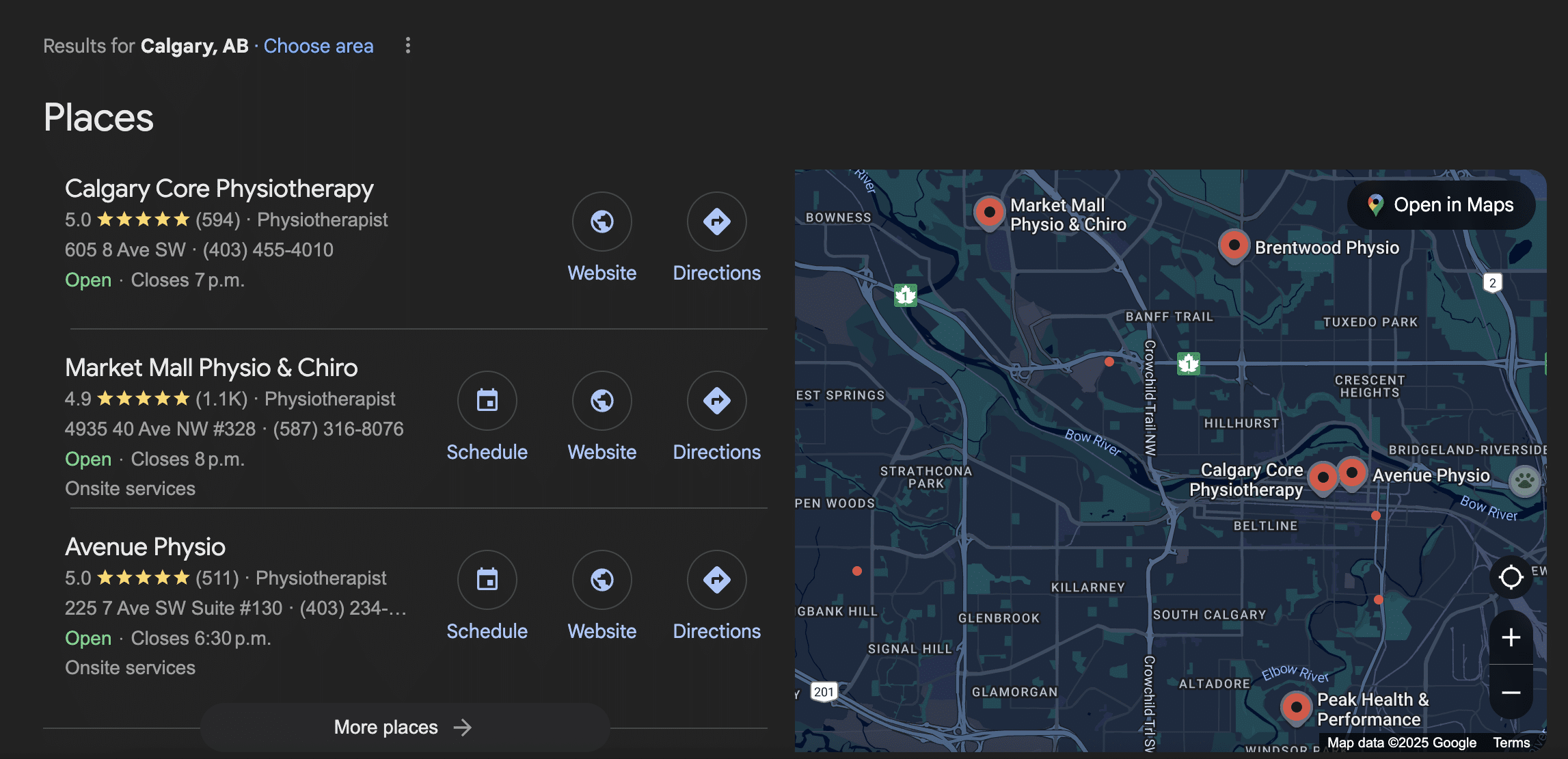
Task: Click the phone number (403) 455-4010
Action: (268, 250)
